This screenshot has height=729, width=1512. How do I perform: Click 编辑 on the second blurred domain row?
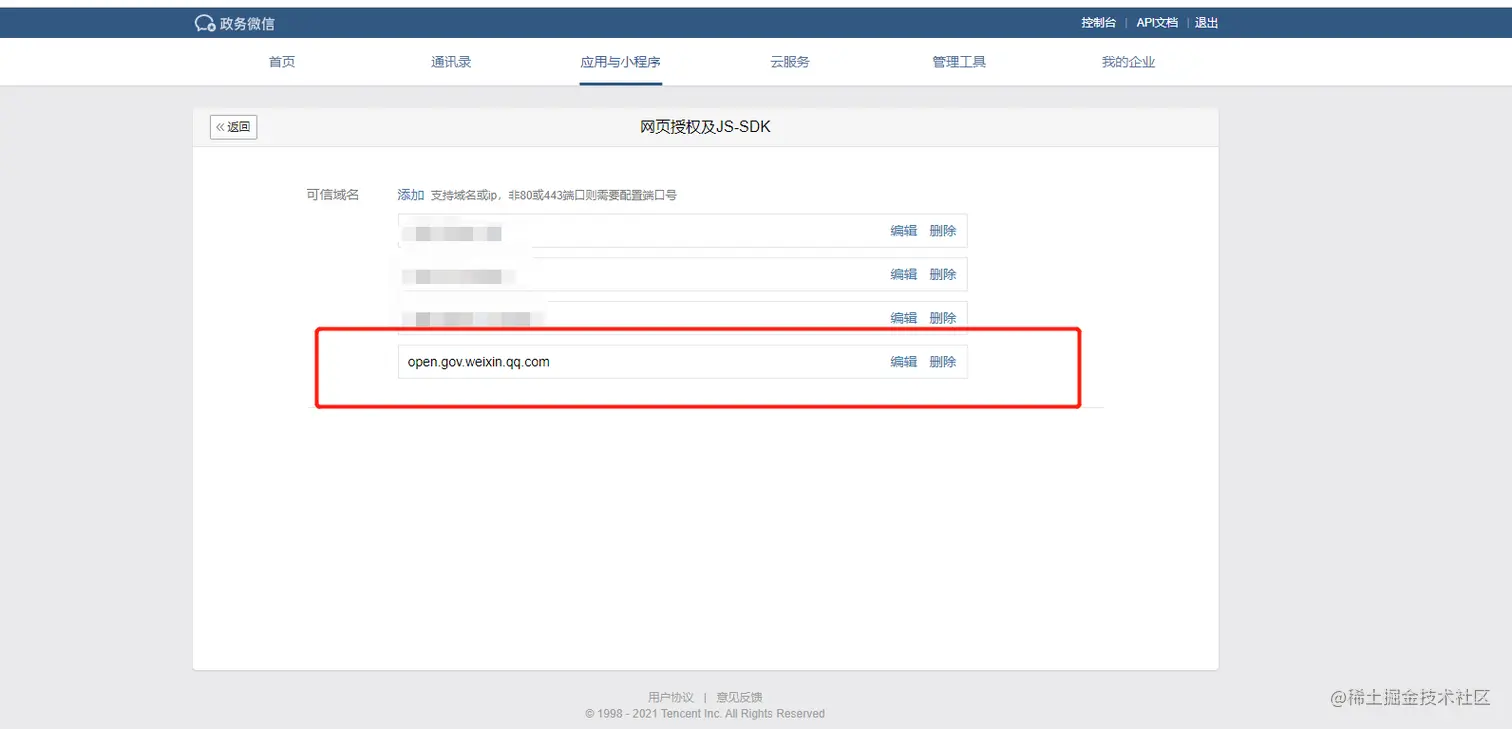(904, 275)
